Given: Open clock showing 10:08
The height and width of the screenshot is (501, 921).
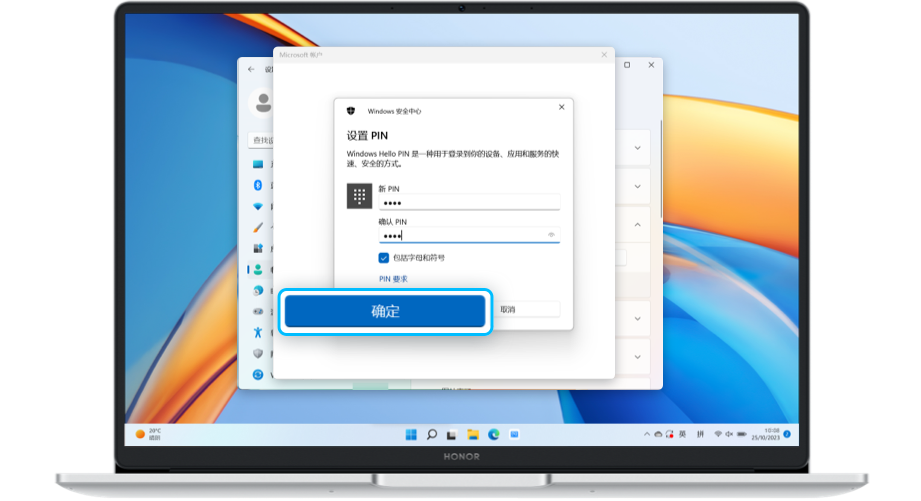Looking at the screenshot, I should click(765, 435).
